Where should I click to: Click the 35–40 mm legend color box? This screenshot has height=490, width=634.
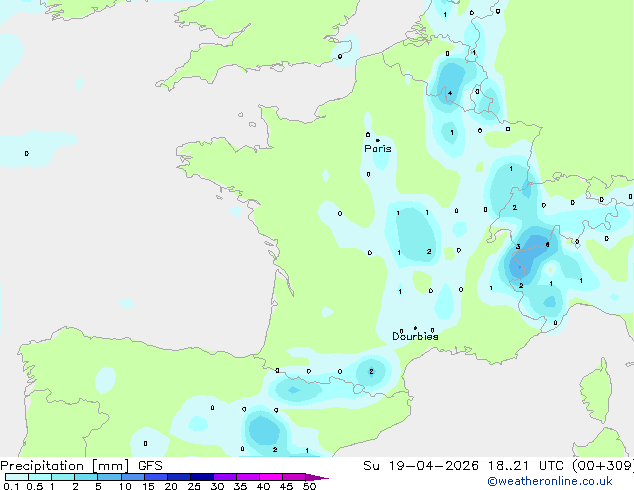coord(247,477)
